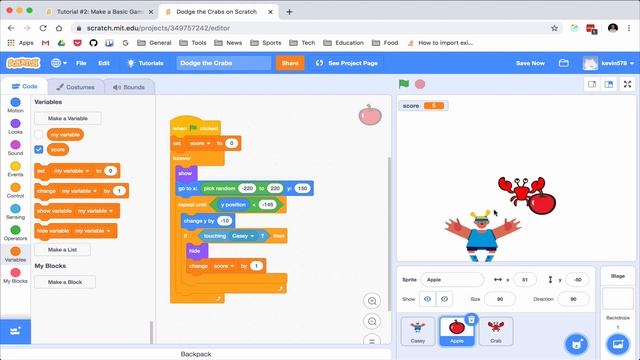The width and height of the screenshot is (640, 360).
Task: Open the Chrome menu three dots
Action: tap(629, 28)
